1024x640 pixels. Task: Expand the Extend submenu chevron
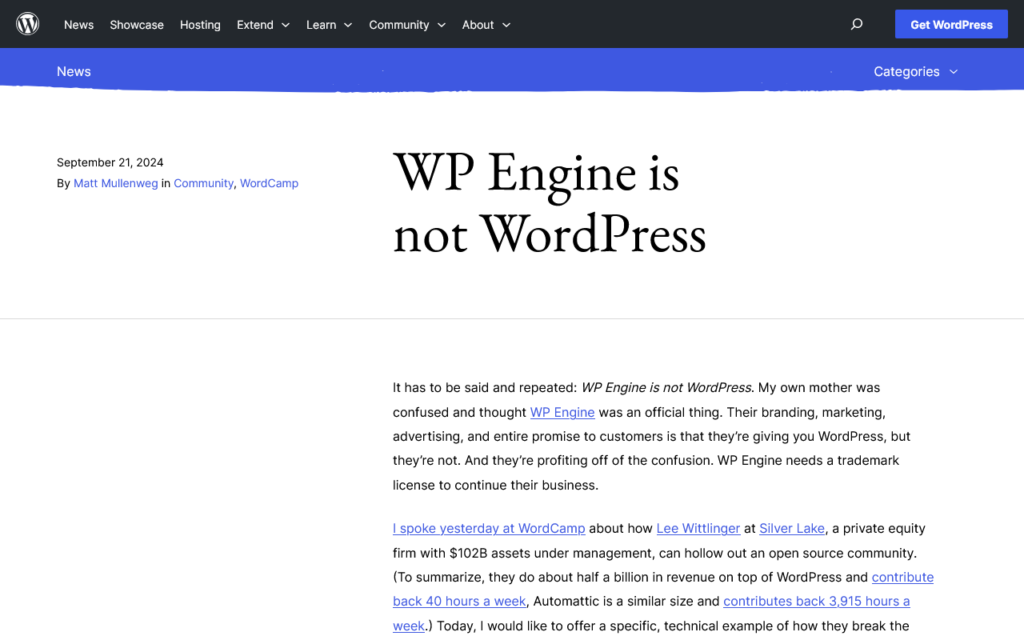point(285,25)
